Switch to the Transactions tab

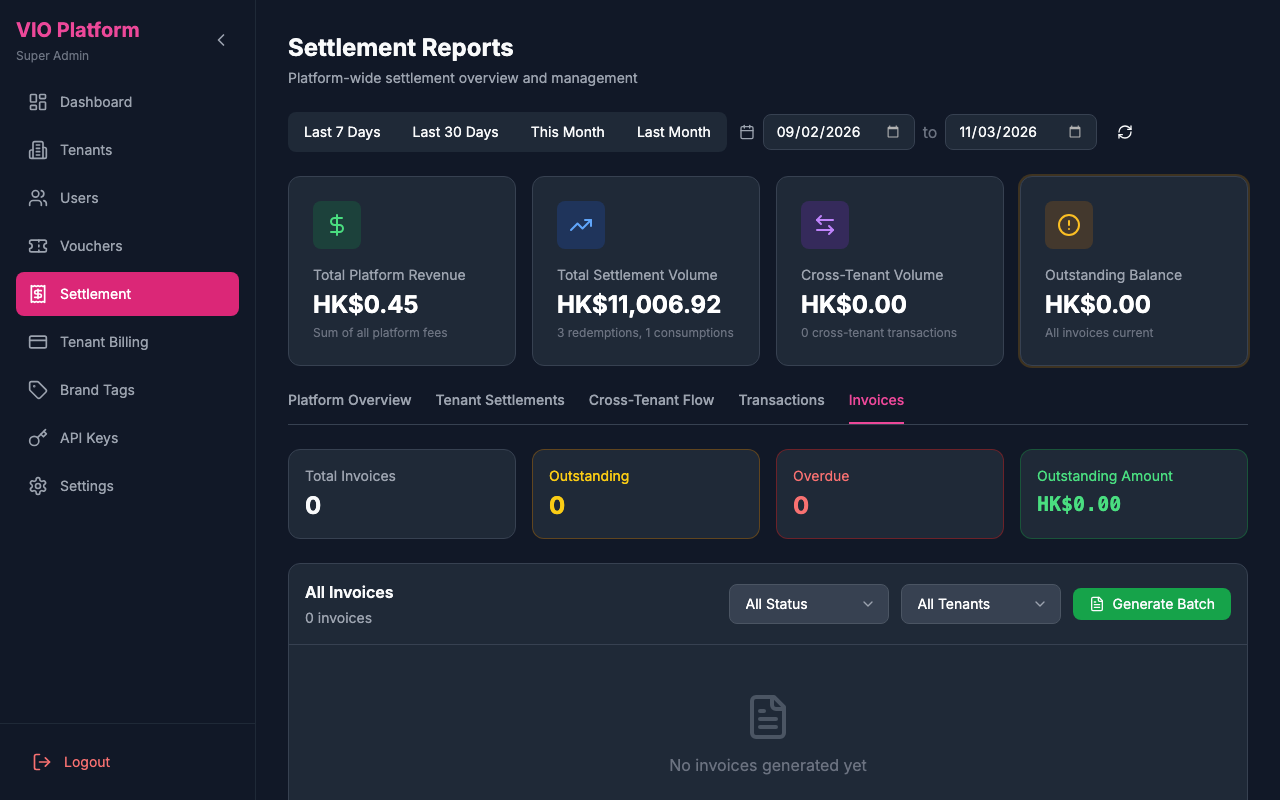[781, 400]
